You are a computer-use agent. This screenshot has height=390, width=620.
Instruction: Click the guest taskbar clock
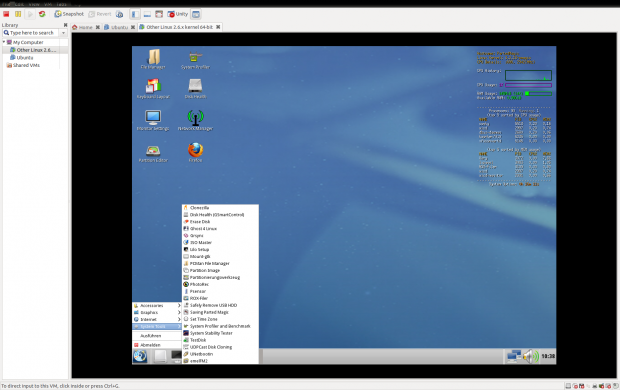pyautogui.click(x=548, y=356)
